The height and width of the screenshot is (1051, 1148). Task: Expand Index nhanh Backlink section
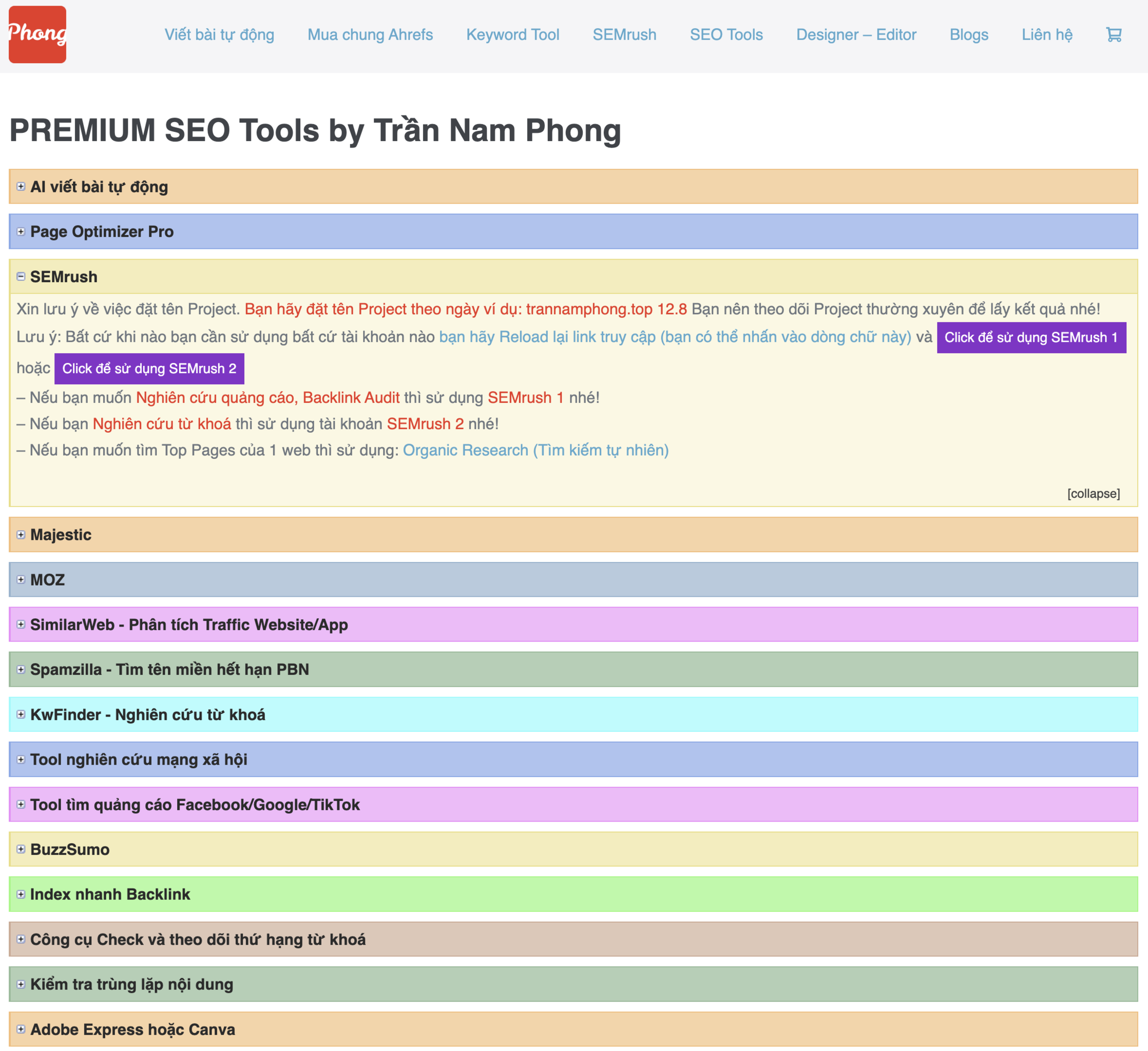pyautogui.click(x=573, y=894)
